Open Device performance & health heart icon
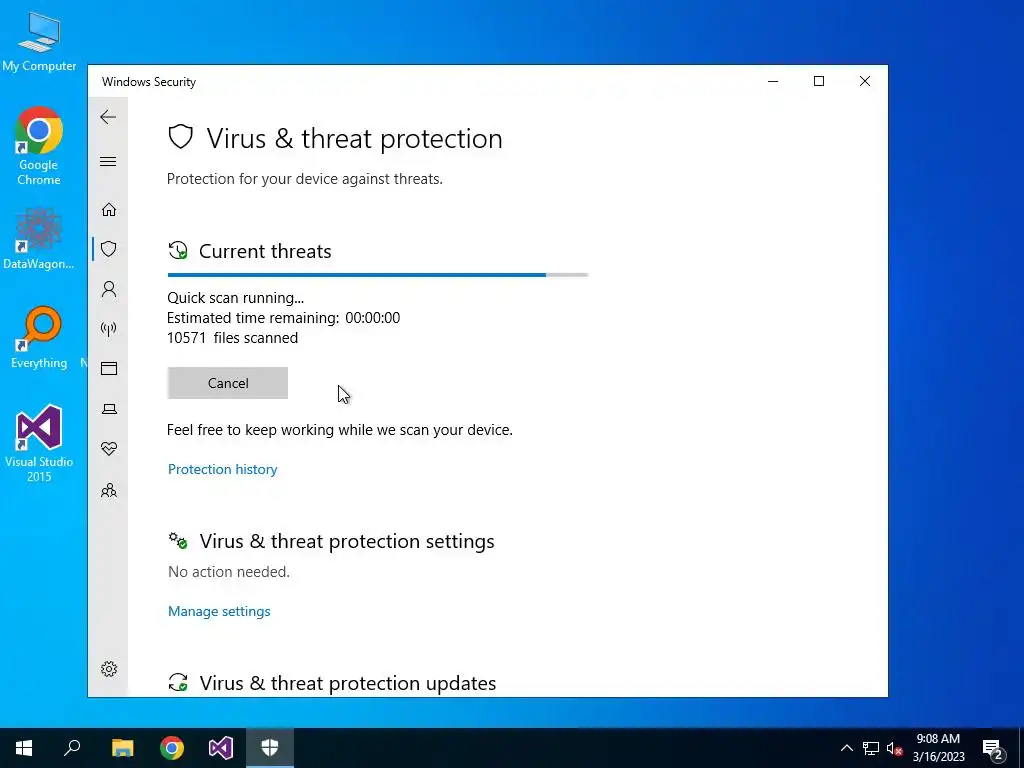1024x768 pixels. (108, 449)
